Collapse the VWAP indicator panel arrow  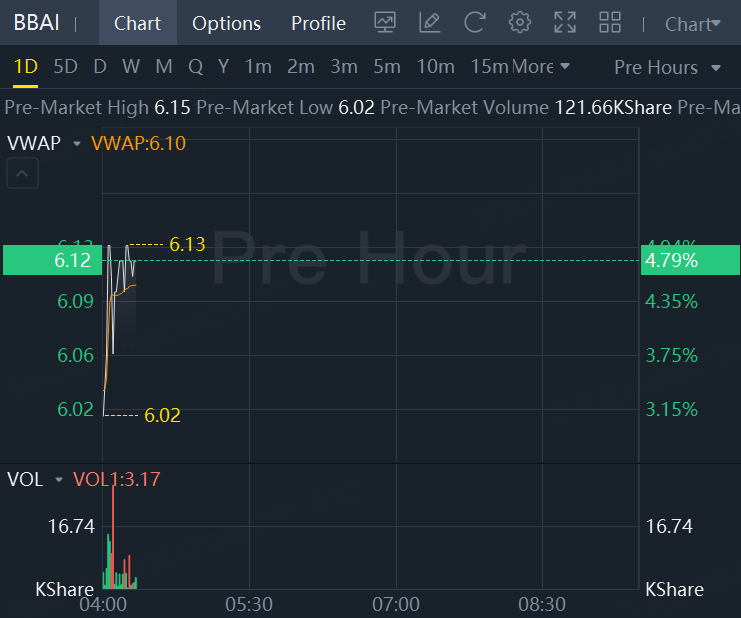point(24,175)
